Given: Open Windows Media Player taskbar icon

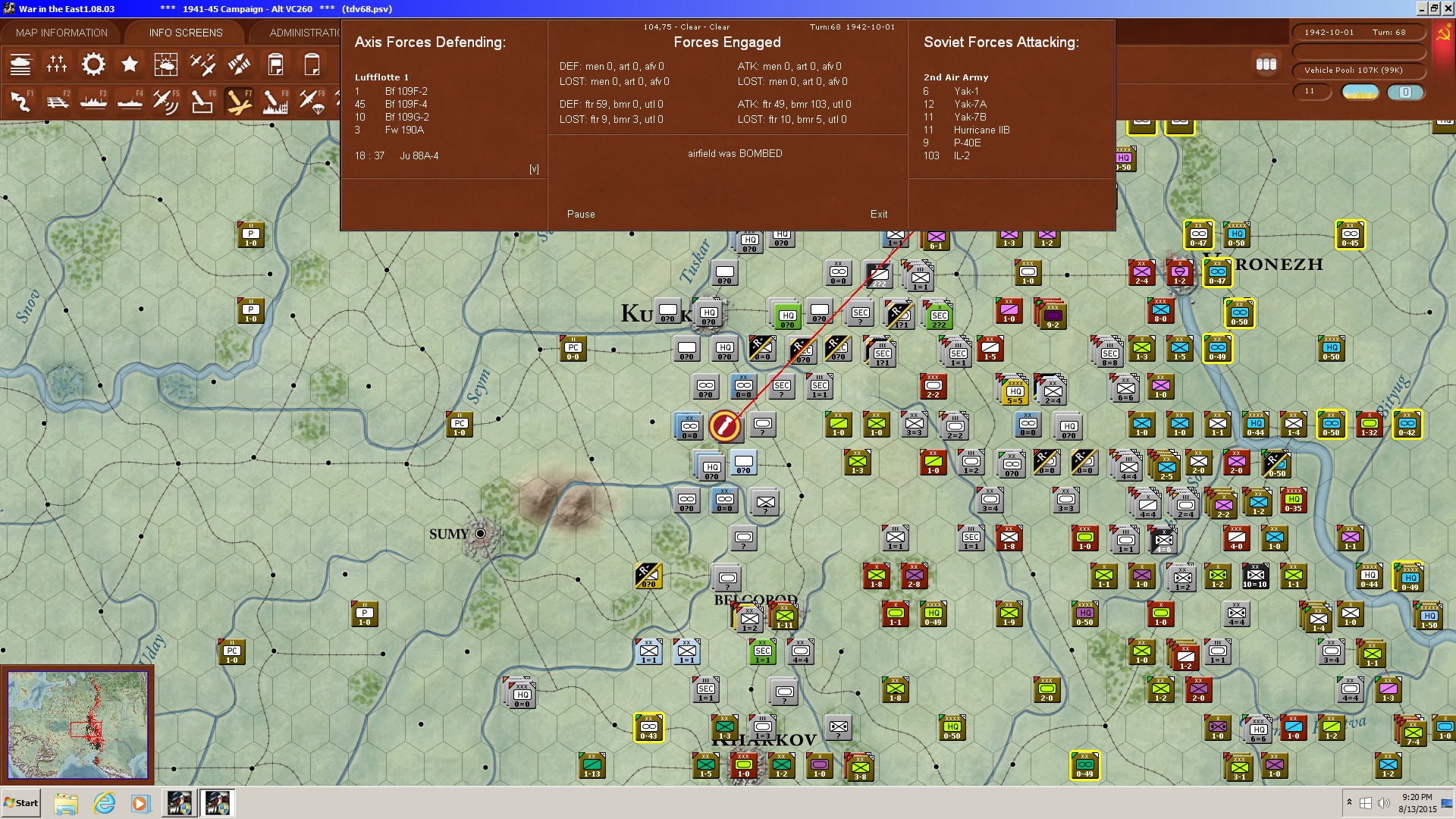Looking at the screenshot, I should coord(140,803).
